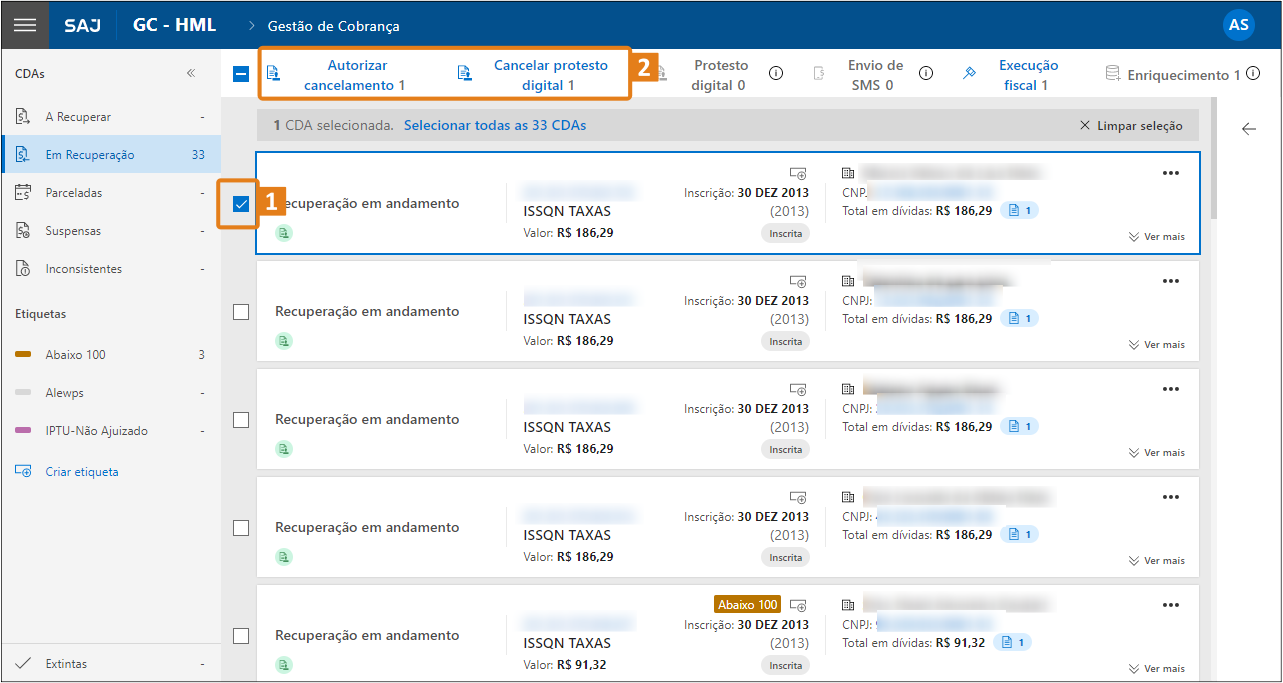The height and width of the screenshot is (683, 1283).
Task: Click the back arrow on right panel
Action: click(1248, 128)
